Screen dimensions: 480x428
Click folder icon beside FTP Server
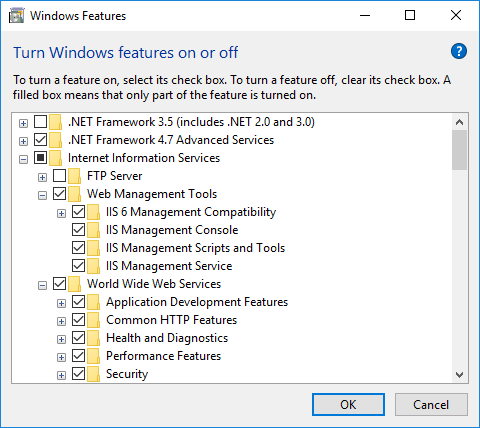point(74,176)
